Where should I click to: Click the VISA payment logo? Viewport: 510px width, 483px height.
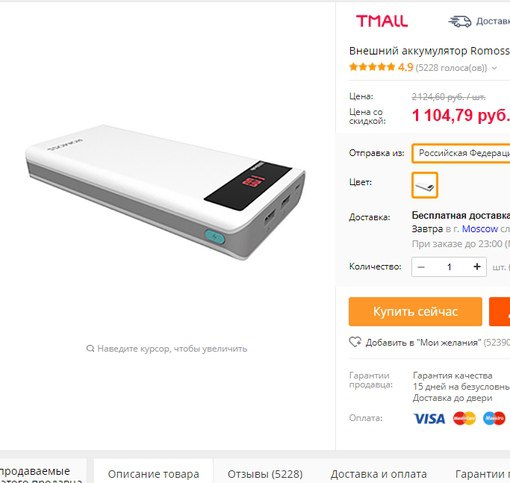pyautogui.click(x=429, y=418)
